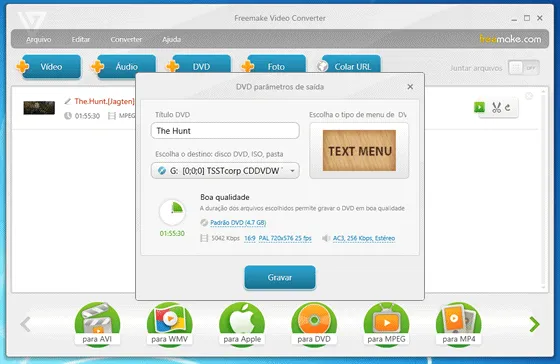Click the Título DVD text field

pyautogui.click(x=225, y=131)
